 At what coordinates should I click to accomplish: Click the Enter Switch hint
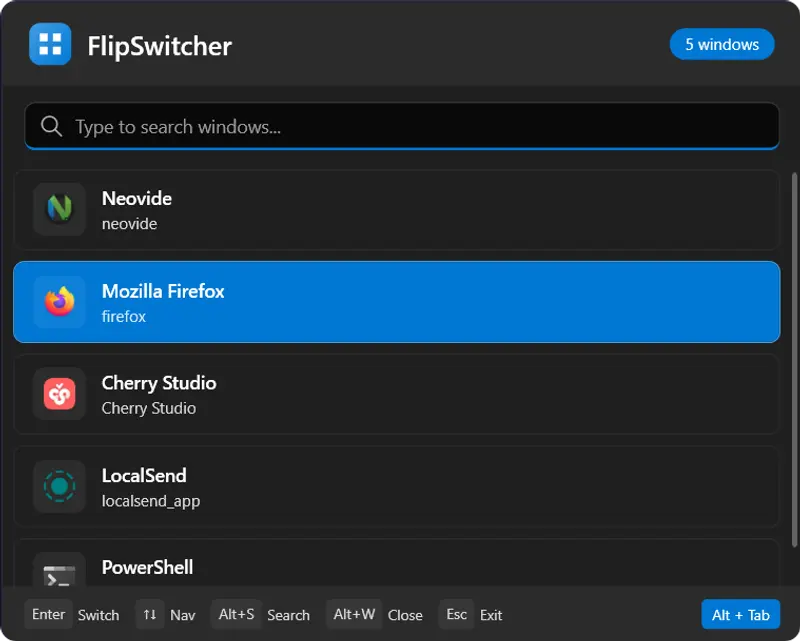click(73, 614)
